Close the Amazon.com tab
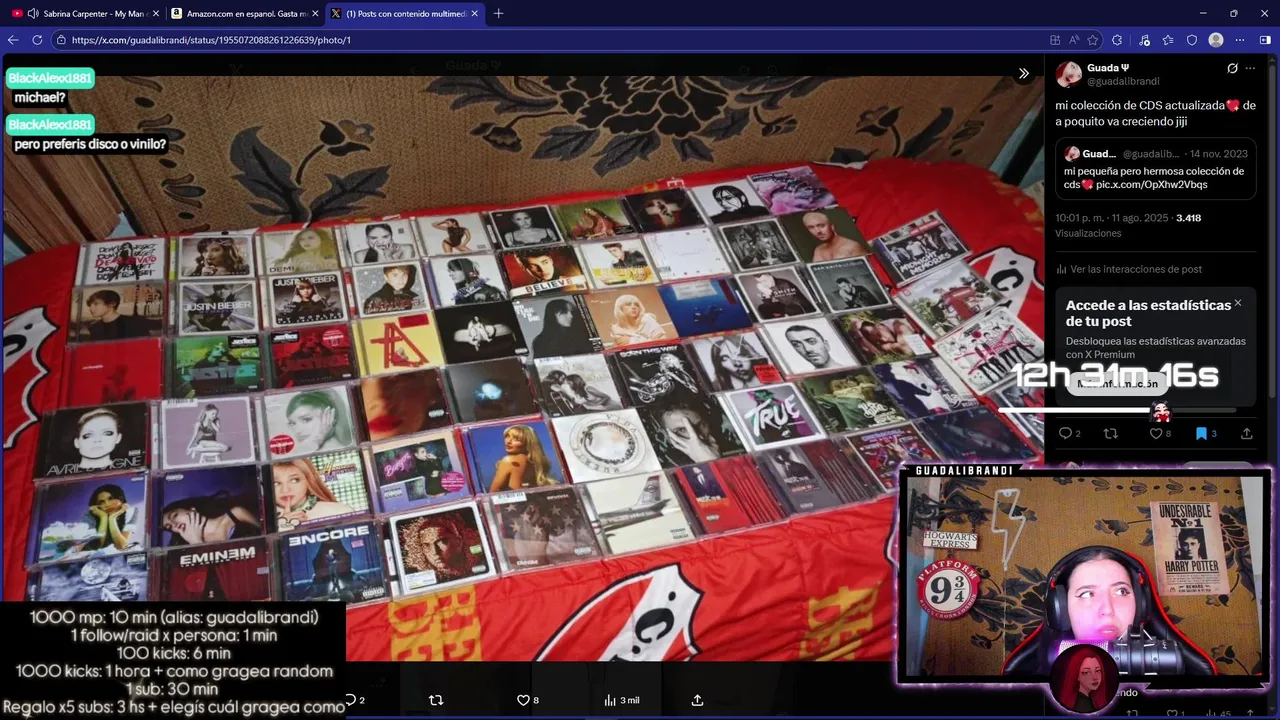Viewport: 1280px width, 720px height. [x=315, y=13]
